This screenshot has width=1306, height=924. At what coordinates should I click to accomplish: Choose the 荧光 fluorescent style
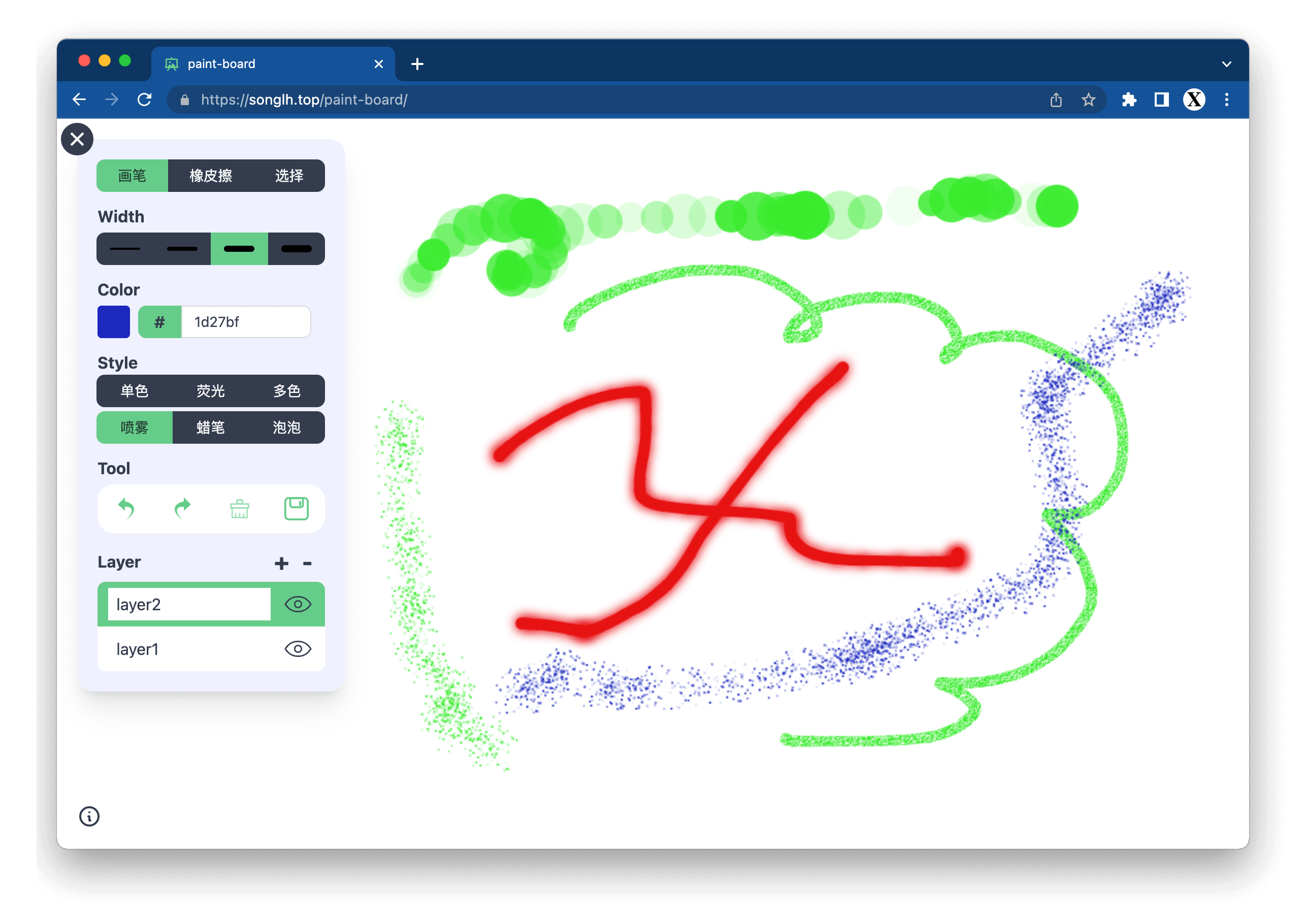pos(211,391)
